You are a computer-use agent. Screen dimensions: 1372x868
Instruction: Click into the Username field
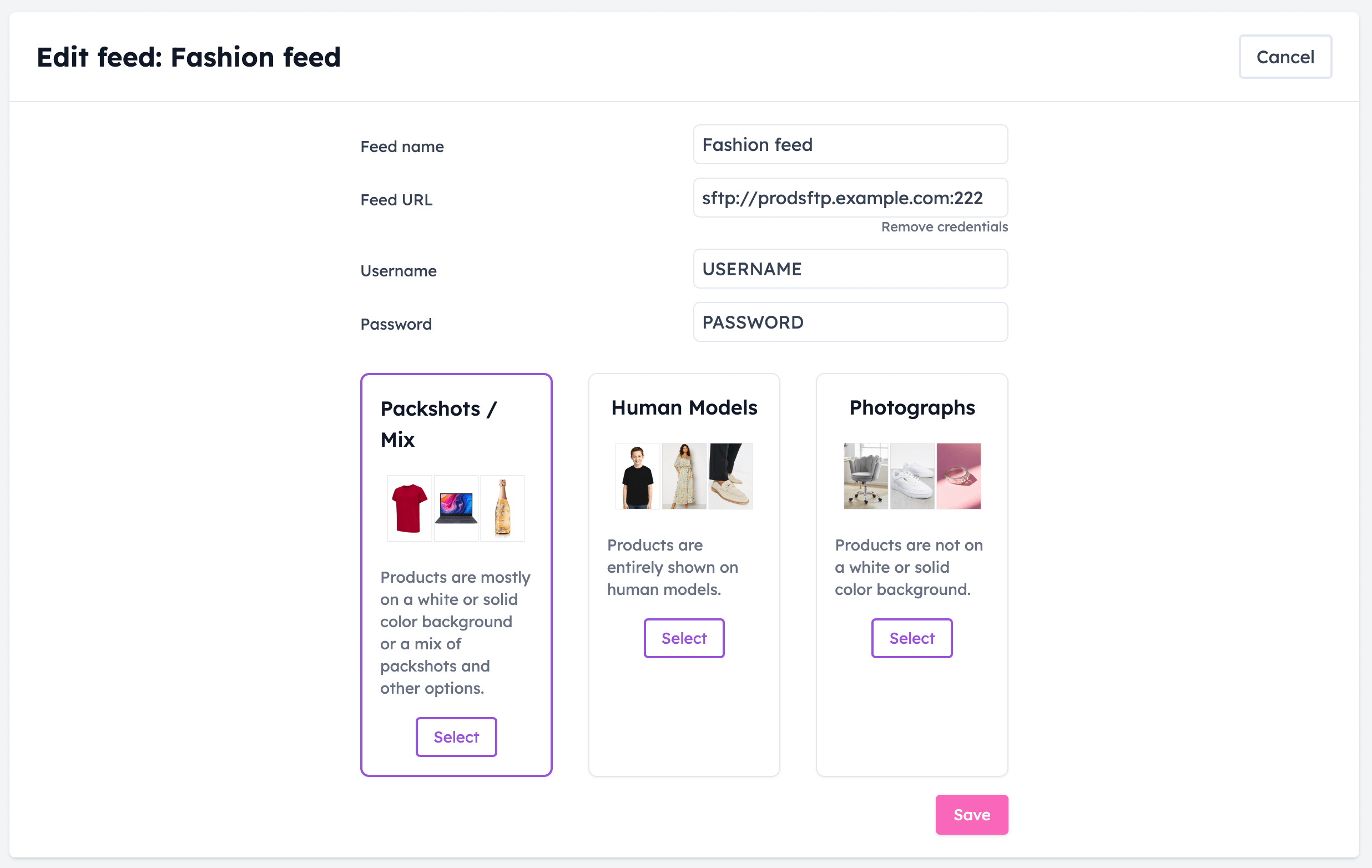[x=850, y=269]
